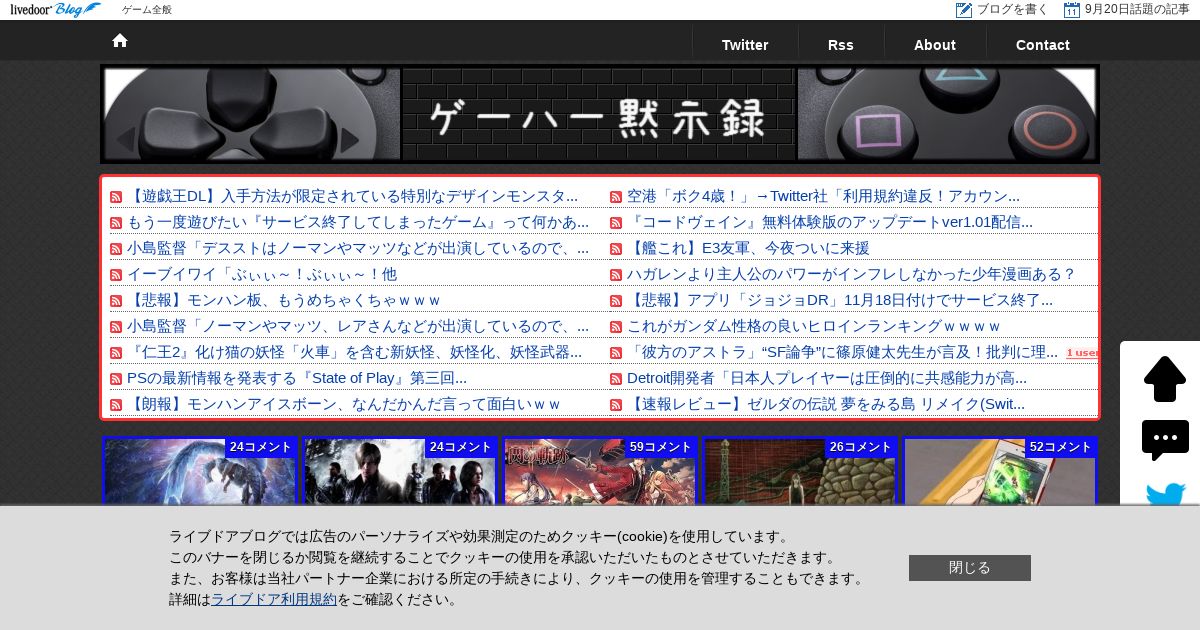
Task: Click RSS icon beside 仁王2 article
Action: 116,353
